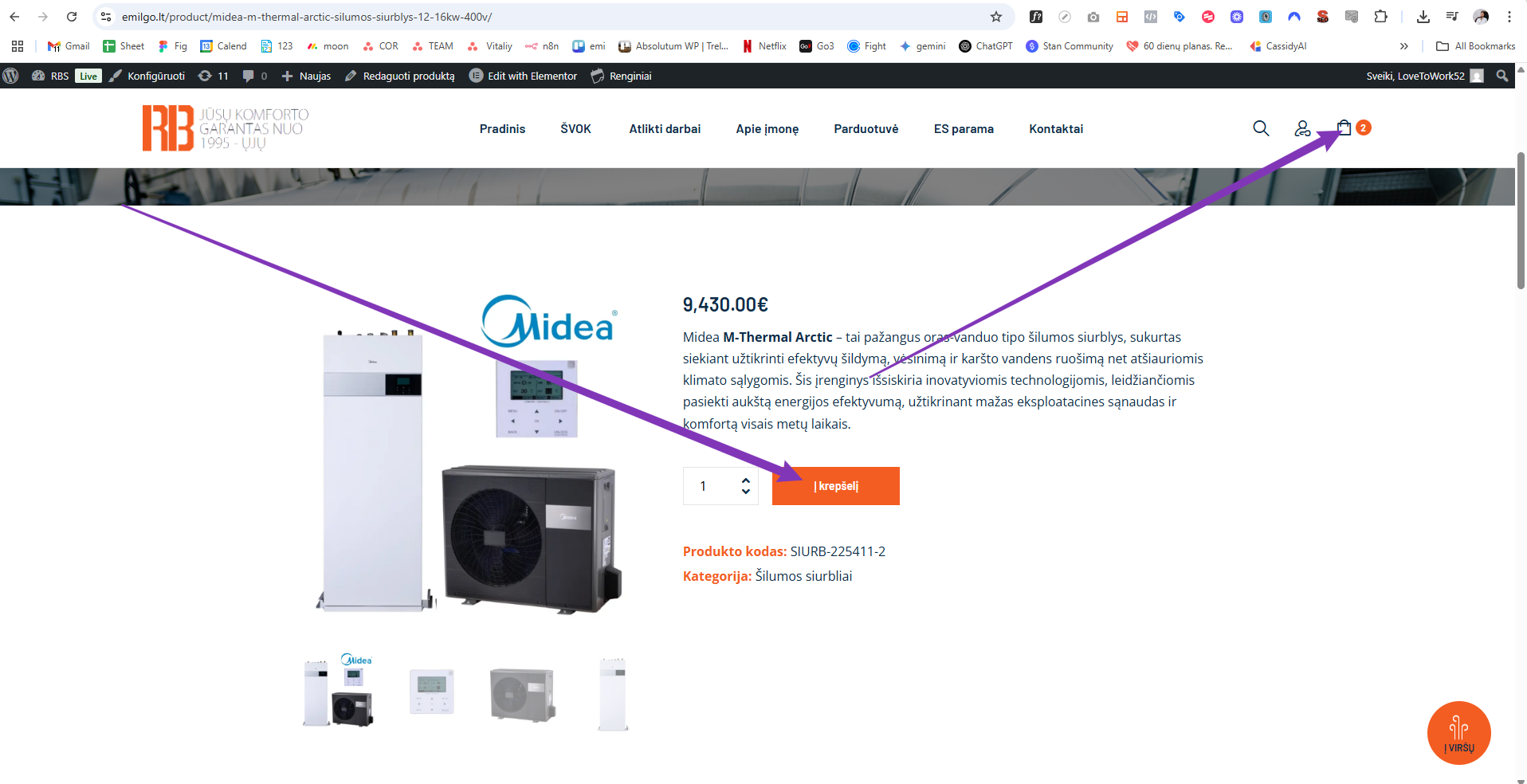Viewport: 1527px width, 784px height.
Task: Decrease quantity with the down arrow
Action: [x=746, y=492]
